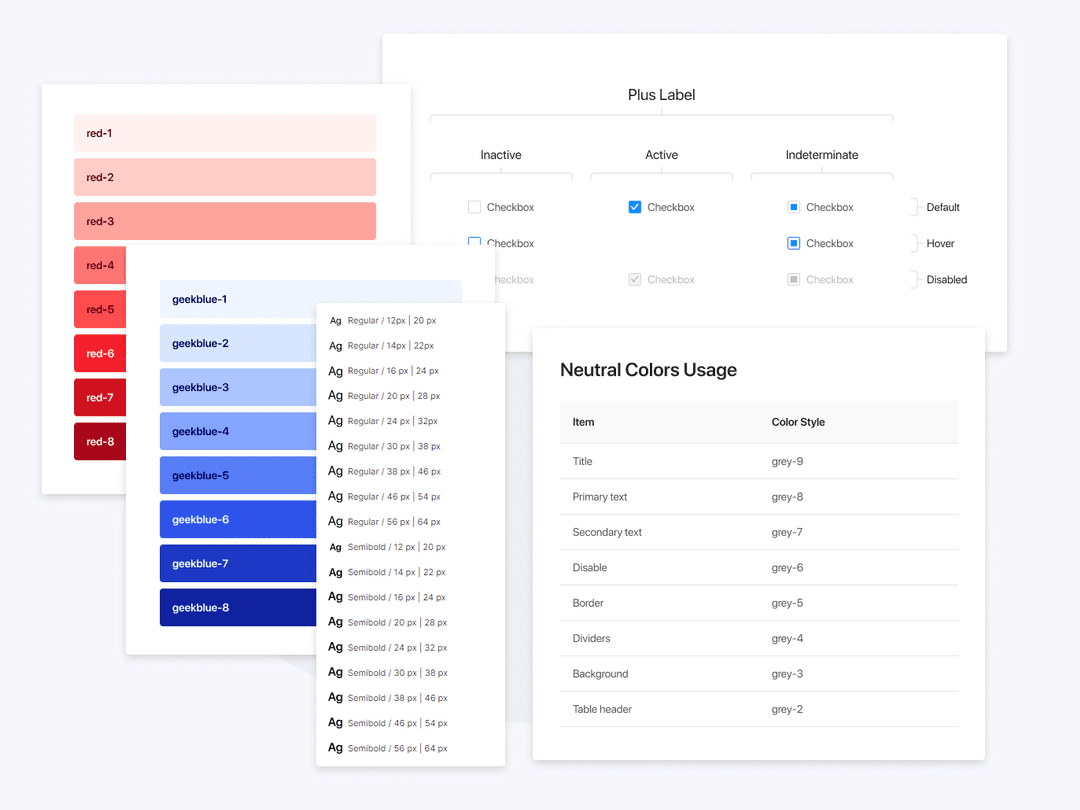The width and height of the screenshot is (1080, 810).
Task: Toggle the Hover-state Checkbox under Inactive
Action: point(474,243)
